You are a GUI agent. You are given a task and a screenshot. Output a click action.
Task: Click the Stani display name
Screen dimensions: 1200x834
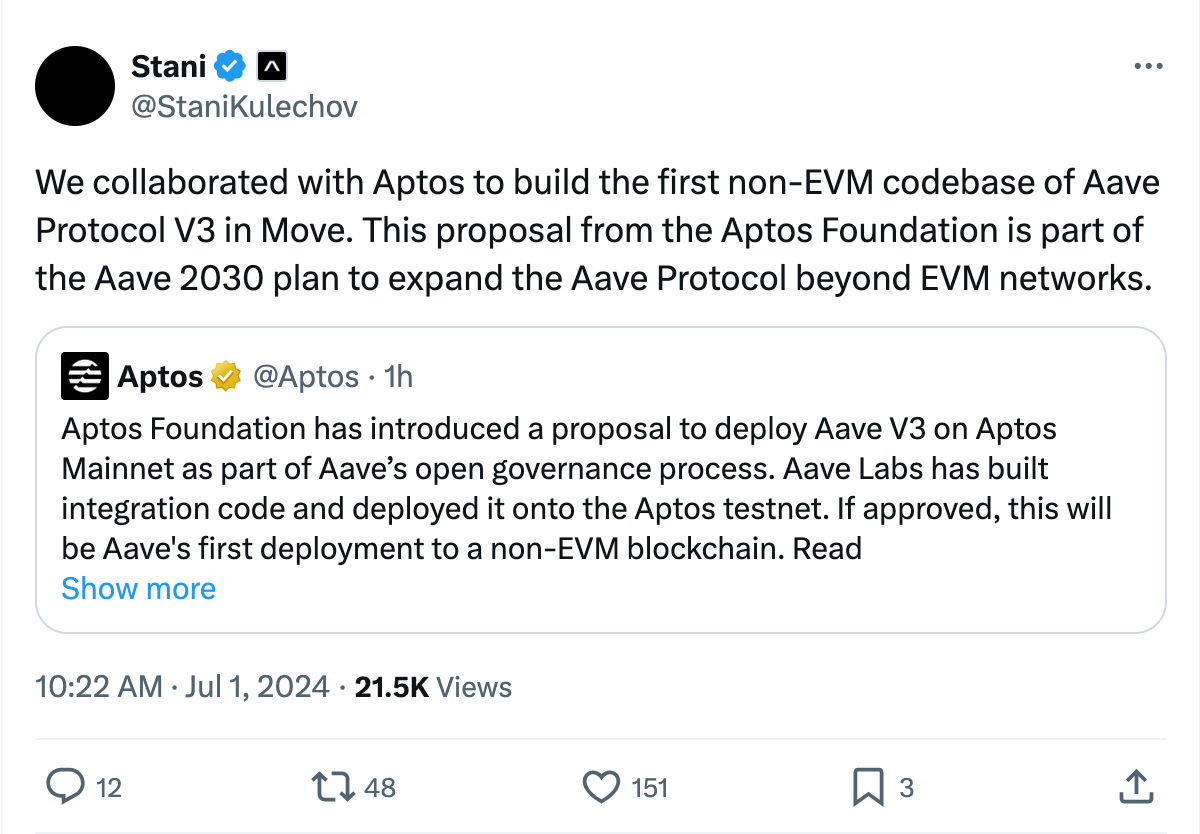[169, 67]
